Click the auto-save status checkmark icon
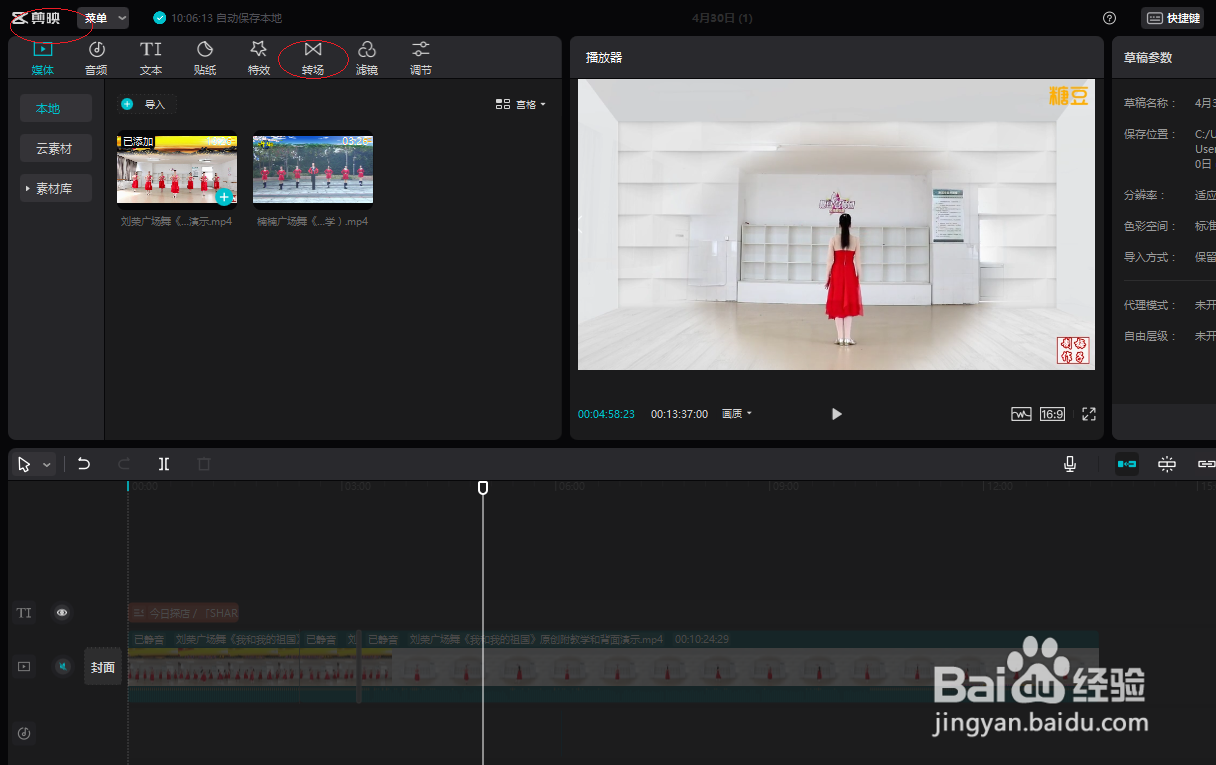This screenshot has height=765, width=1216. tap(159, 18)
